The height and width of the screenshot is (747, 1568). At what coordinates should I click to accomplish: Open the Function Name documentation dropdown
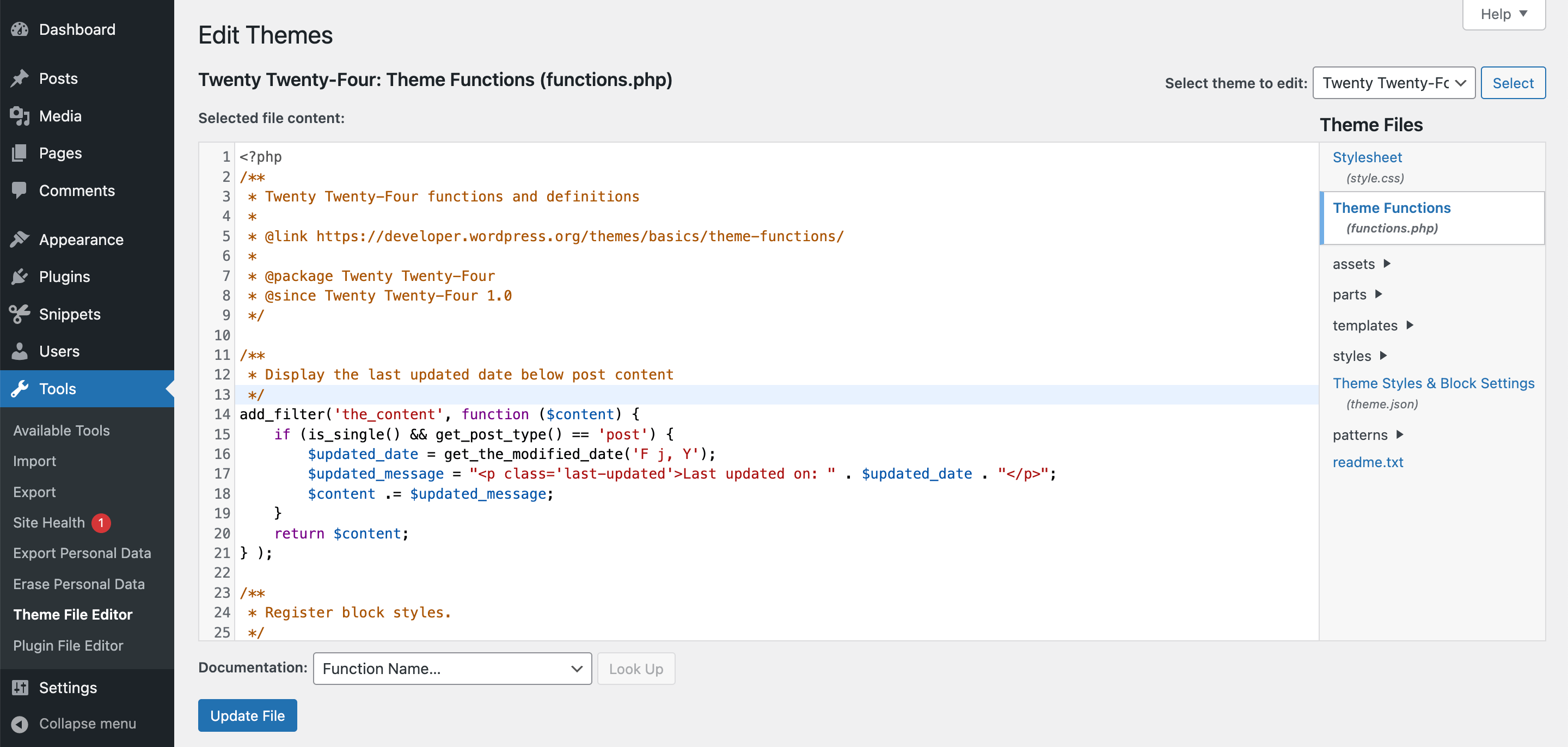pos(452,668)
